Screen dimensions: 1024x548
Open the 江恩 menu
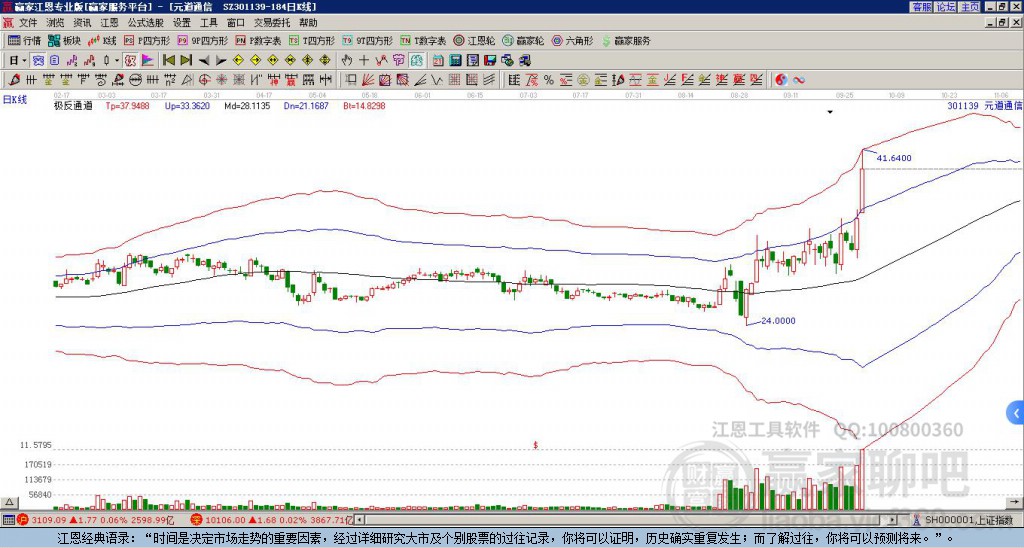pos(110,23)
